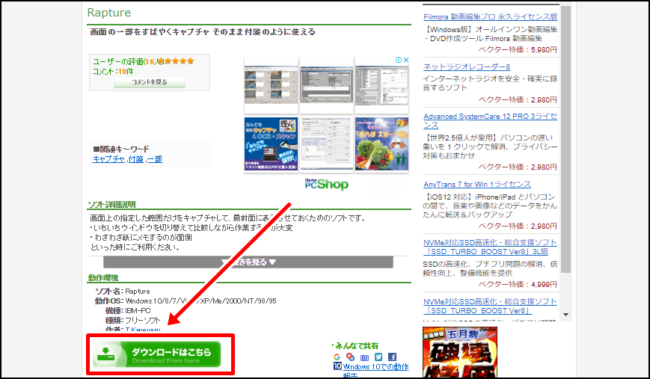Click the Windows 10 badge icon
This screenshot has height=379, width=650.
337,366
